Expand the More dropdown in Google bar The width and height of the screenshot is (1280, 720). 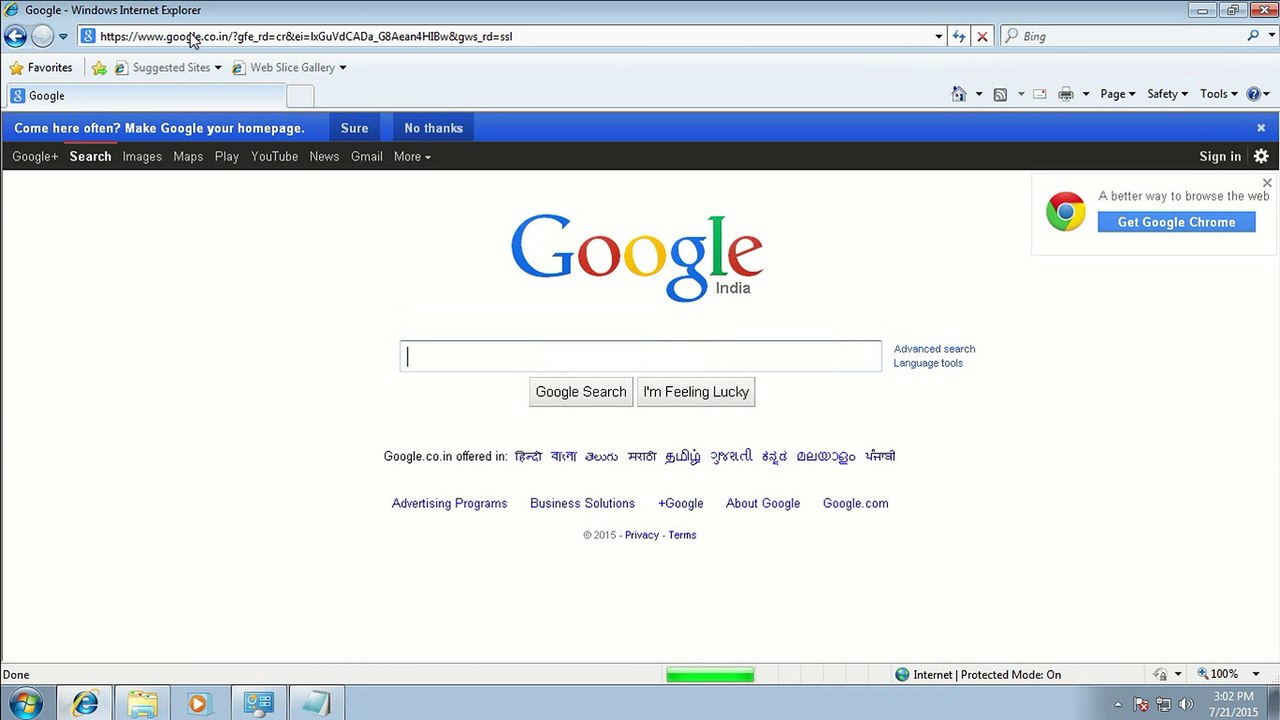point(412,157)
